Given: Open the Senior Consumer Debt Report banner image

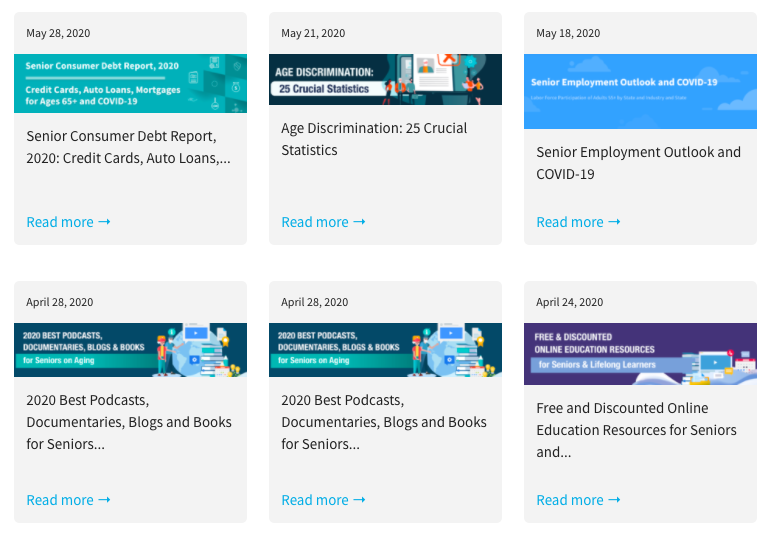Looking at the screenshot, I should tap(130, 83).
